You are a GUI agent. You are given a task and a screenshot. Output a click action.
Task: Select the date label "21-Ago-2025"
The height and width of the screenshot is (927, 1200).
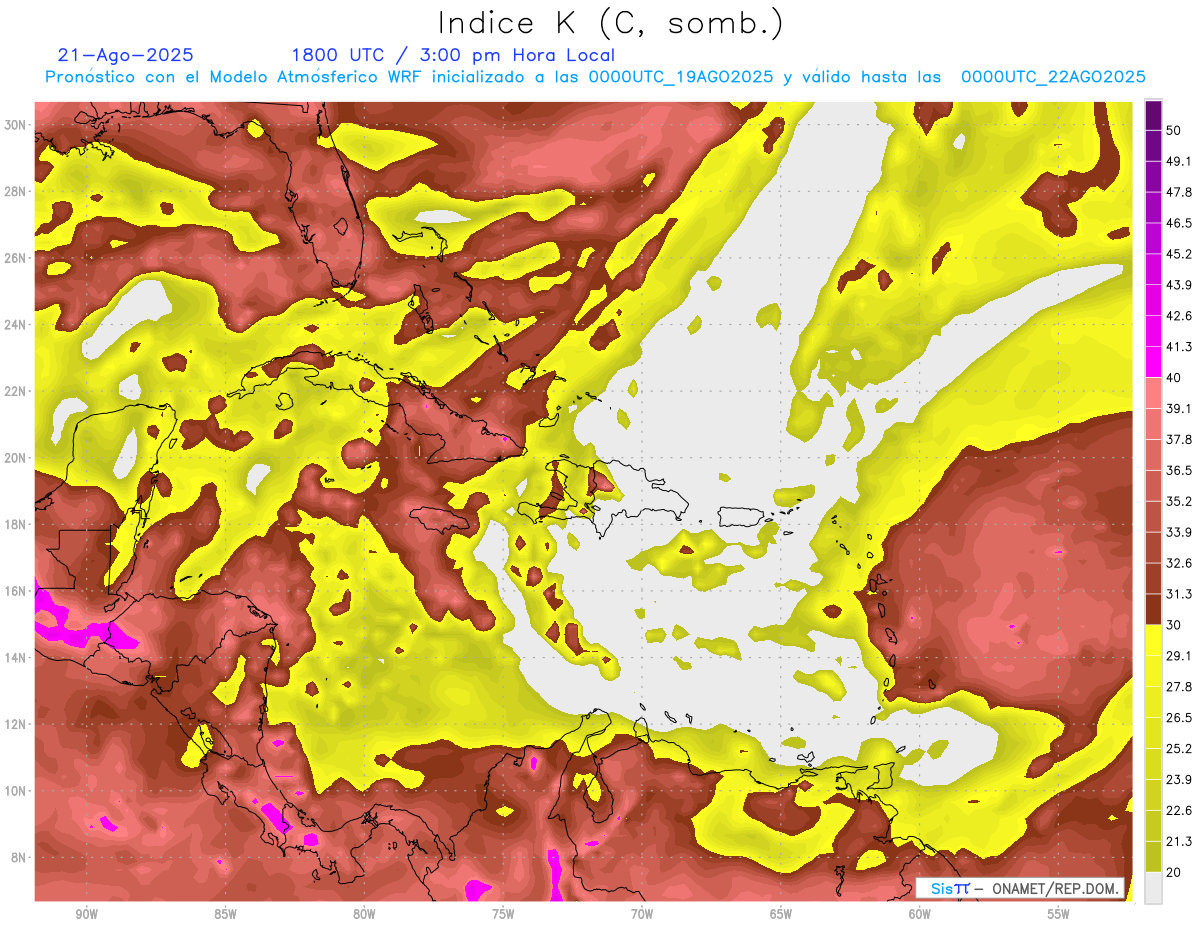pyautogui.click(x=126, y=55)
